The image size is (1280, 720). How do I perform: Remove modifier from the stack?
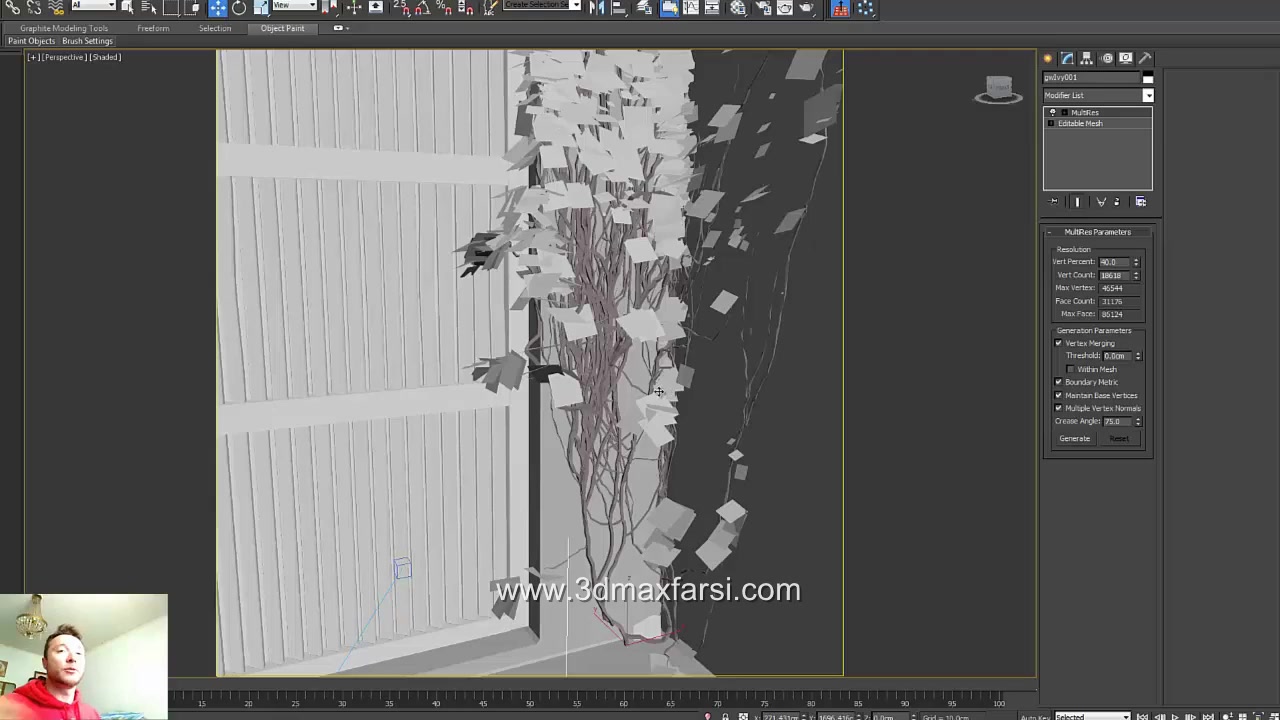(1117, 202)
